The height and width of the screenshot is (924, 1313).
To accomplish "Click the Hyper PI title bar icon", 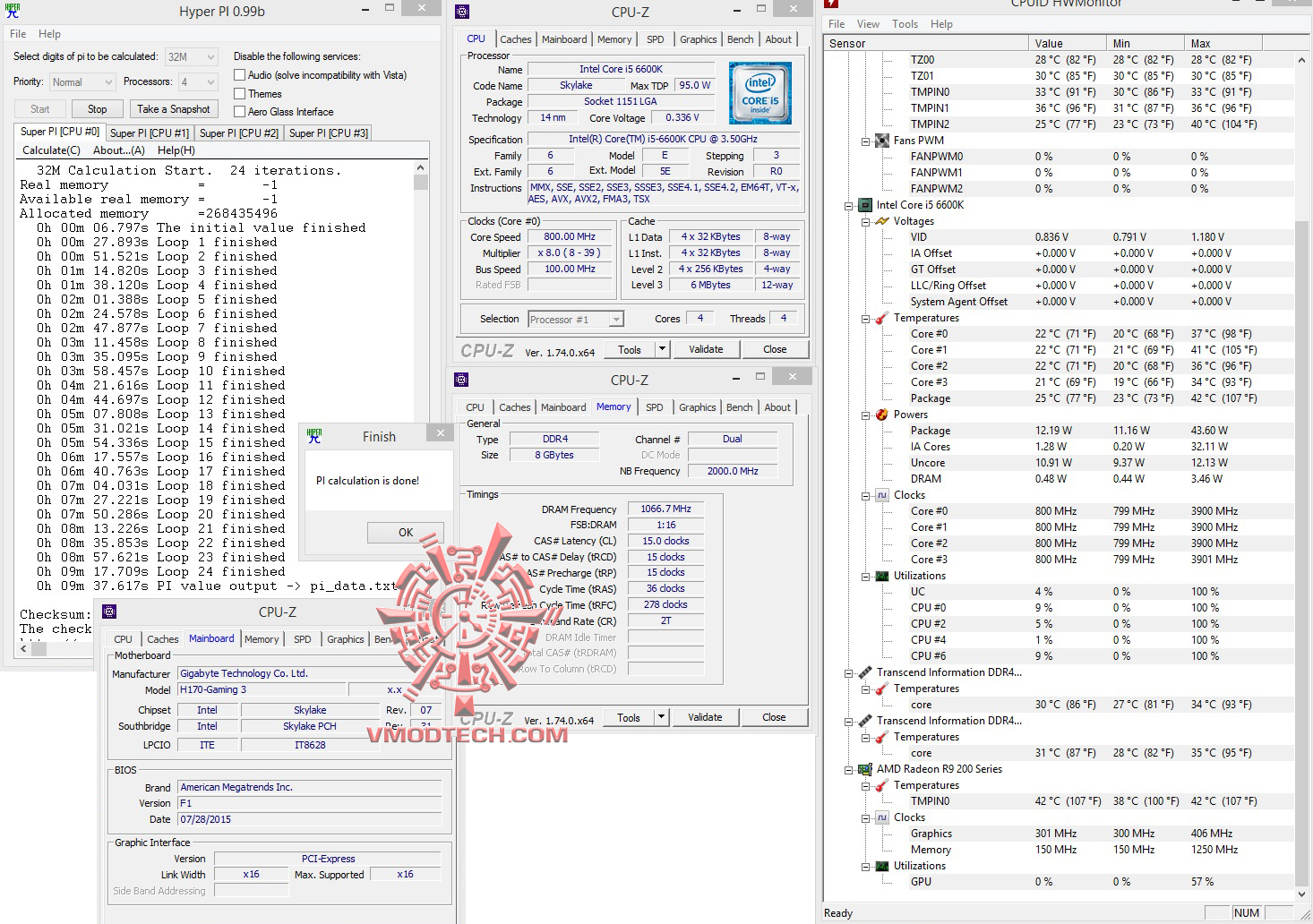I will click(x=13, y=12).
